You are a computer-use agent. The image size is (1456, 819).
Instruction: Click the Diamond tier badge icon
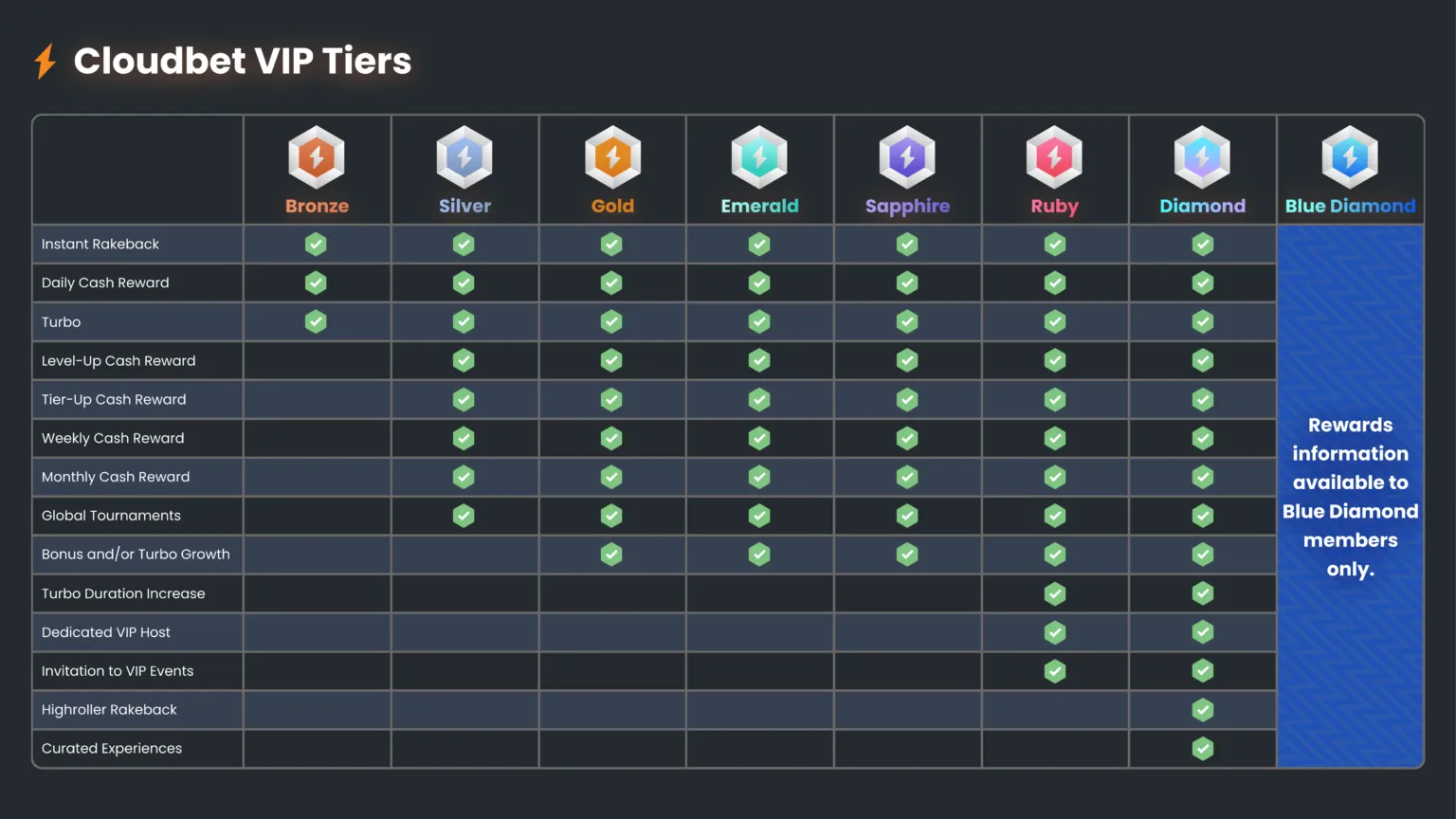point(1202,157)
